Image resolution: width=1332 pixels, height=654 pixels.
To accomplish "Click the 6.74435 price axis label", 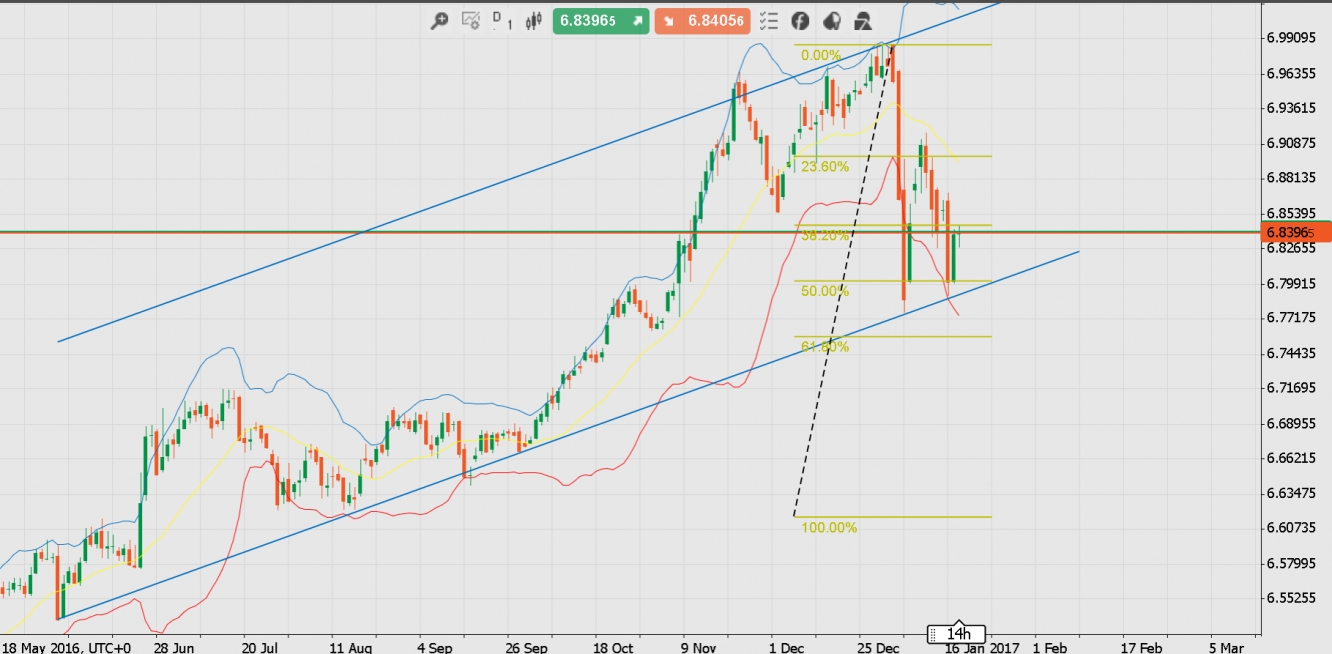I will coord(1290,353).
